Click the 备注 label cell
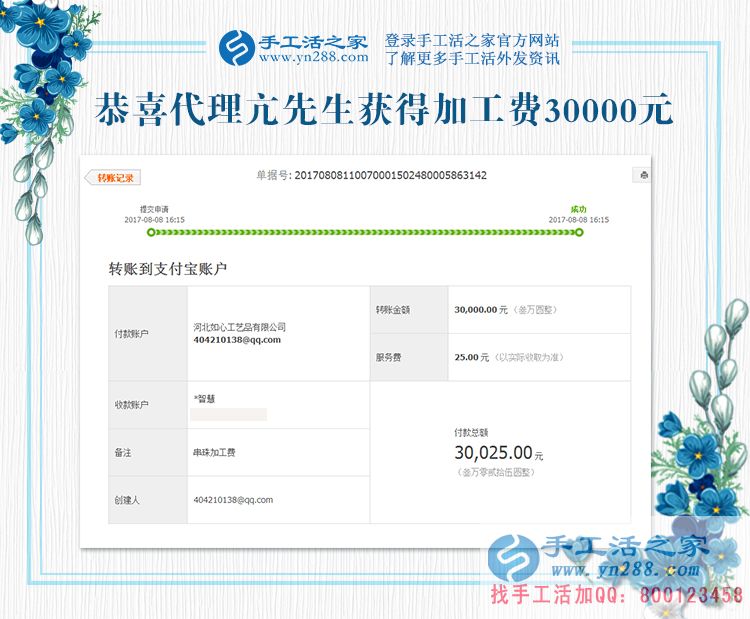This screenshot has width=750, height=619. (148, 452)
